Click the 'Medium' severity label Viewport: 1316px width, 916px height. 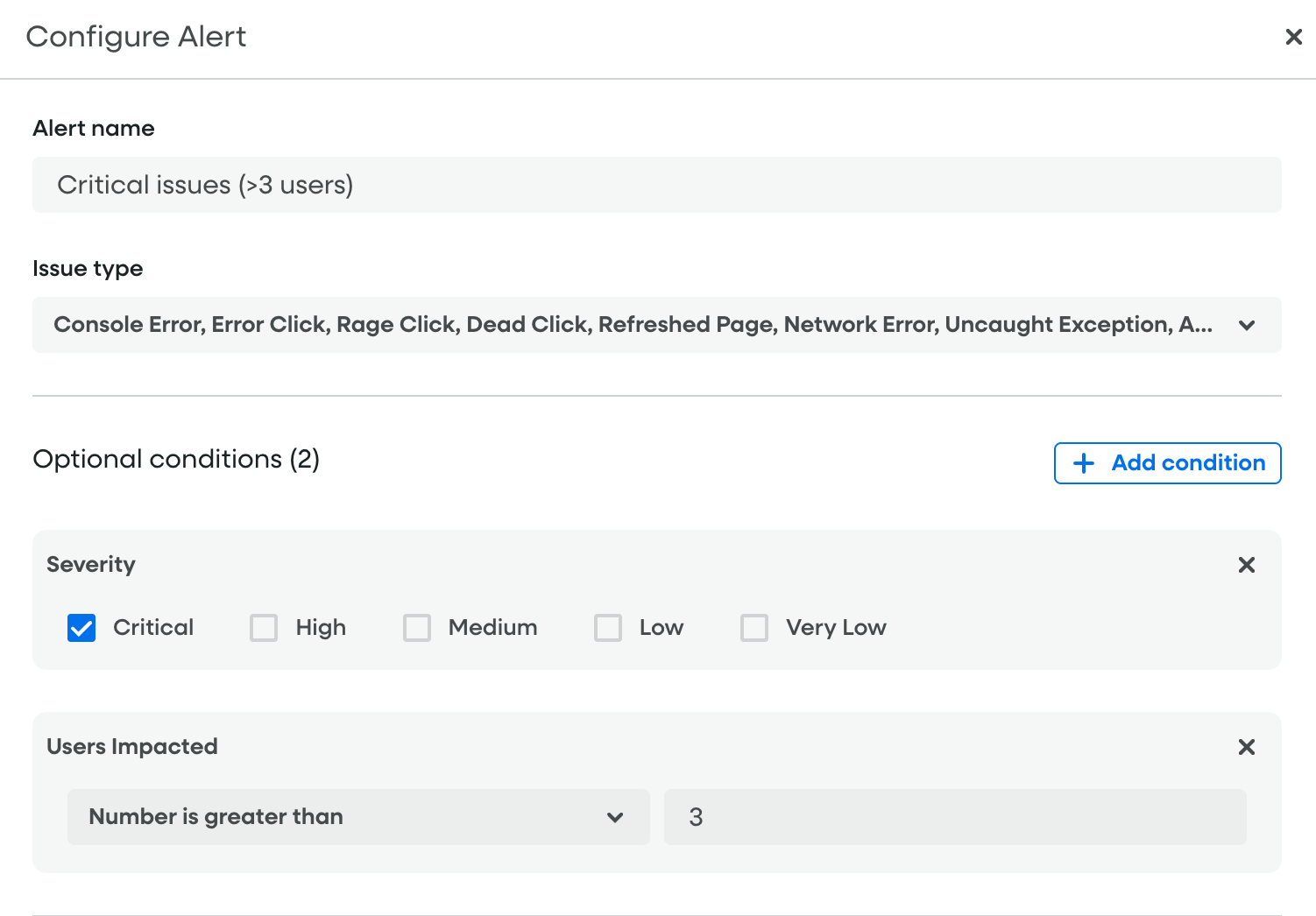tap(492, 628)
